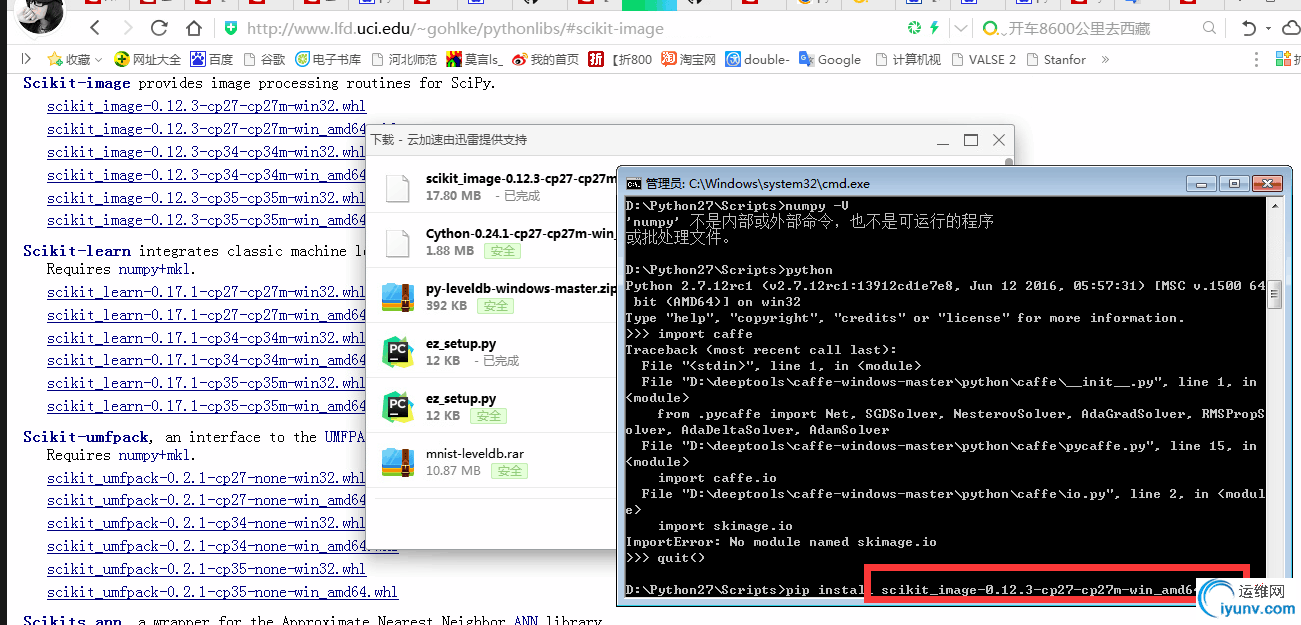Click the file icon of scikit_image download
Viewport: 1301px width, 625px height.
tap(398, 187)
